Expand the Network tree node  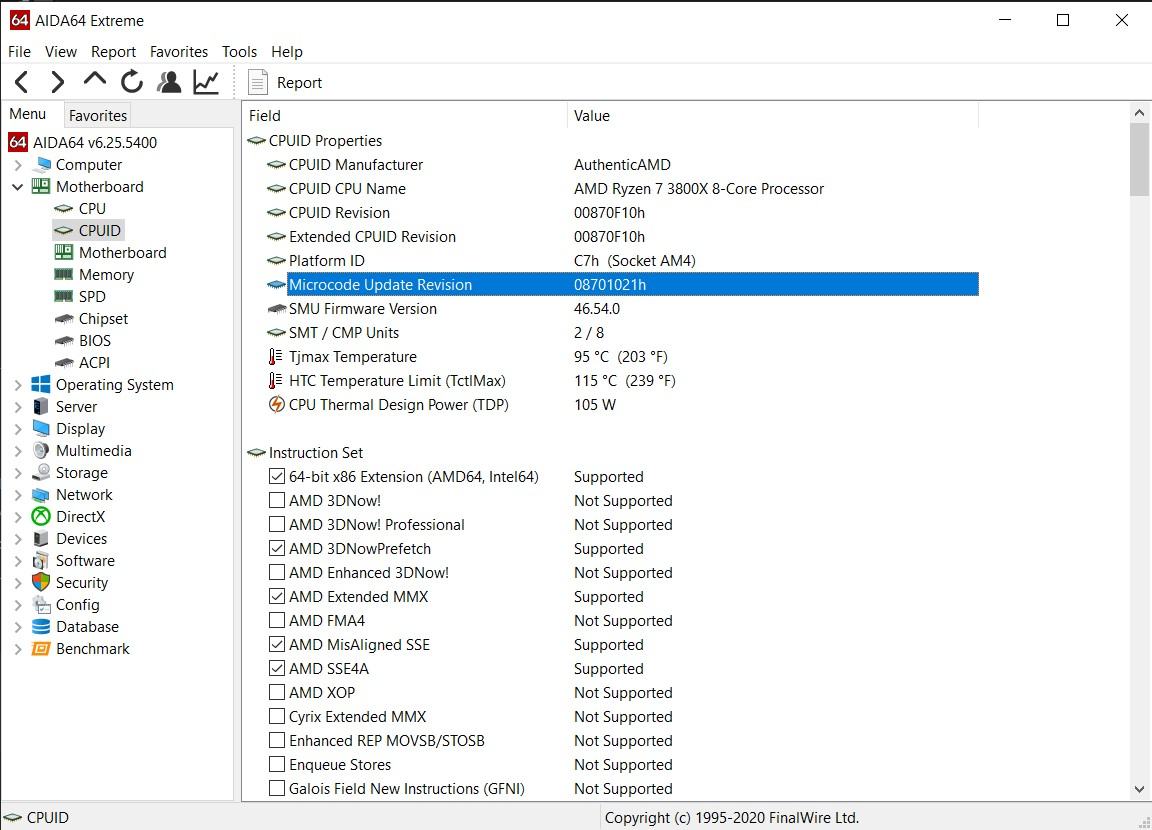(x=18, y=495)
